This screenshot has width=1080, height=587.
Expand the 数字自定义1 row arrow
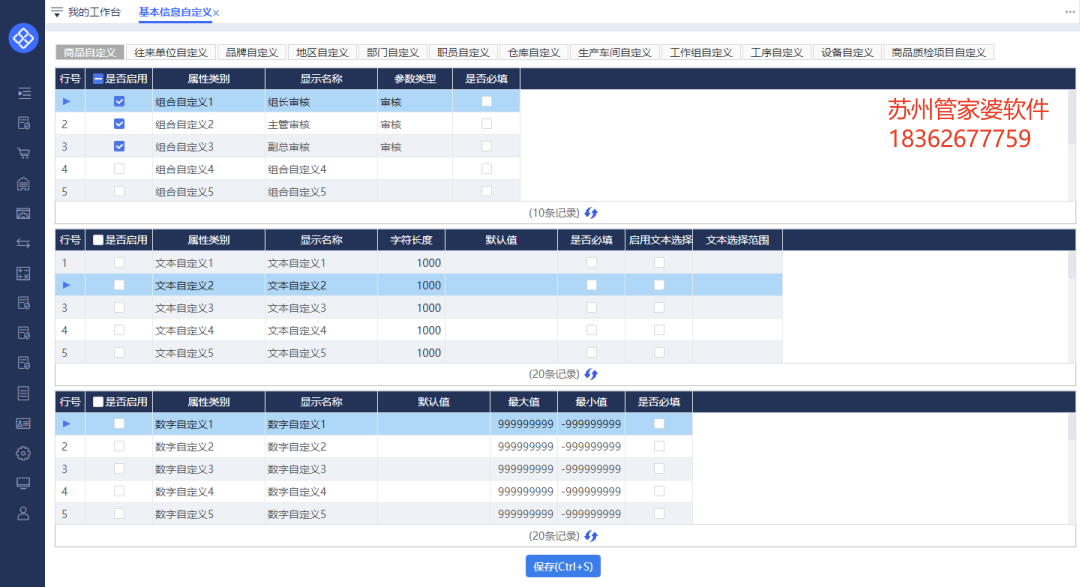[x=67, y=423]
